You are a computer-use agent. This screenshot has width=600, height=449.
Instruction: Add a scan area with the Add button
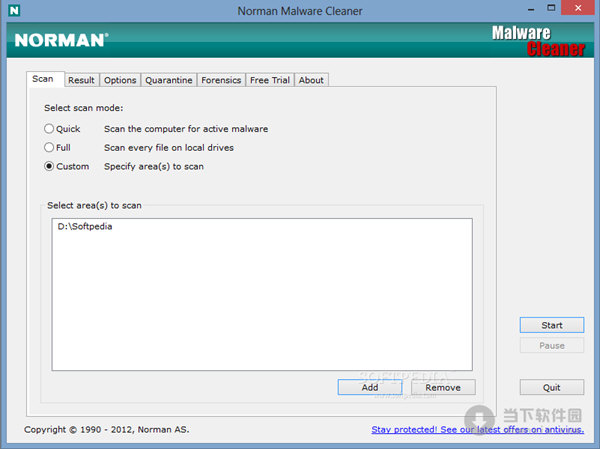[370, 387]
